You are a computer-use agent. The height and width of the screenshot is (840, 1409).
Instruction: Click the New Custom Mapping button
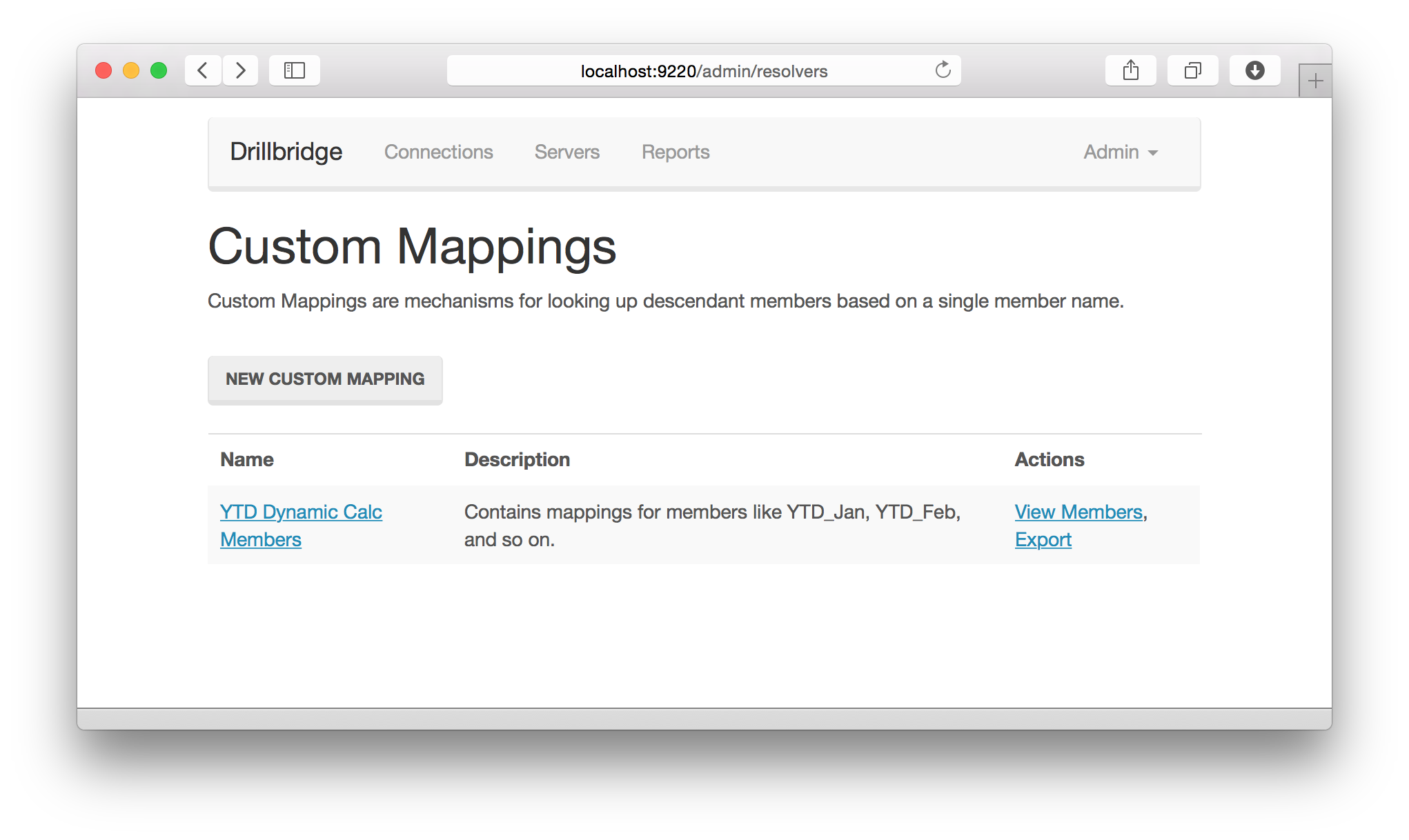pos(325,379)
